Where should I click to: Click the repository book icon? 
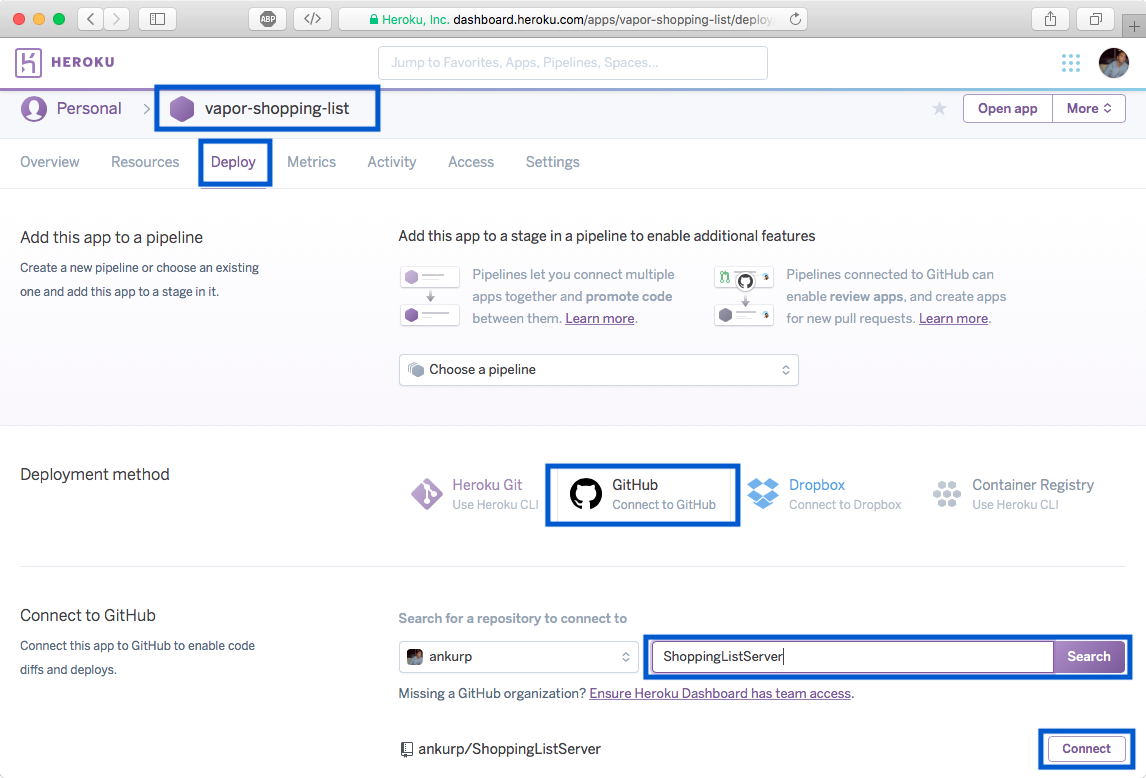click(406, 749)
